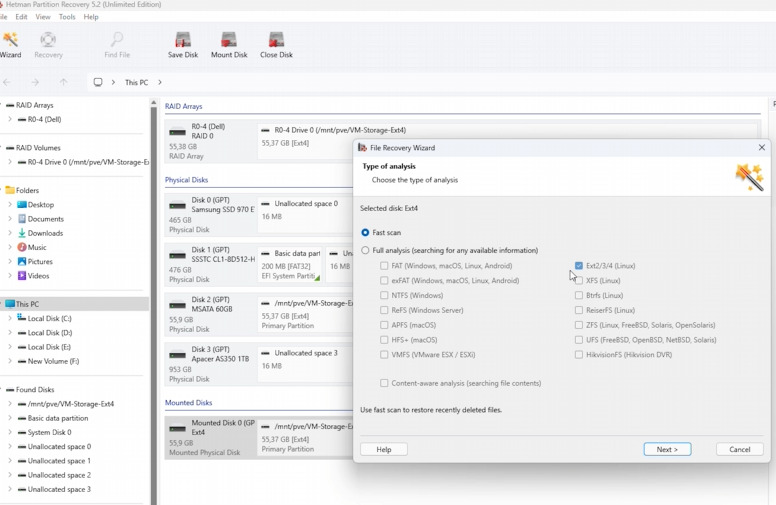Expand R0-4 Drive 0 under RAID Volumes
This screenshot has width=776, height=505.
coord(9,162)
